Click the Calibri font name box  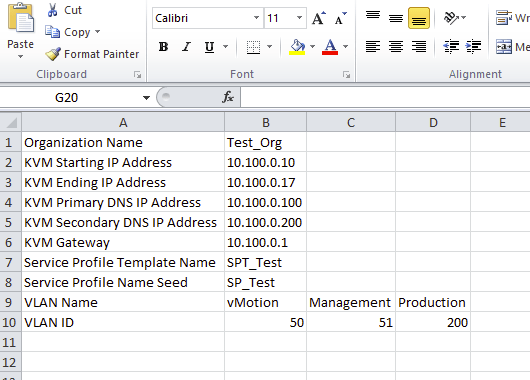pos(202,18)
